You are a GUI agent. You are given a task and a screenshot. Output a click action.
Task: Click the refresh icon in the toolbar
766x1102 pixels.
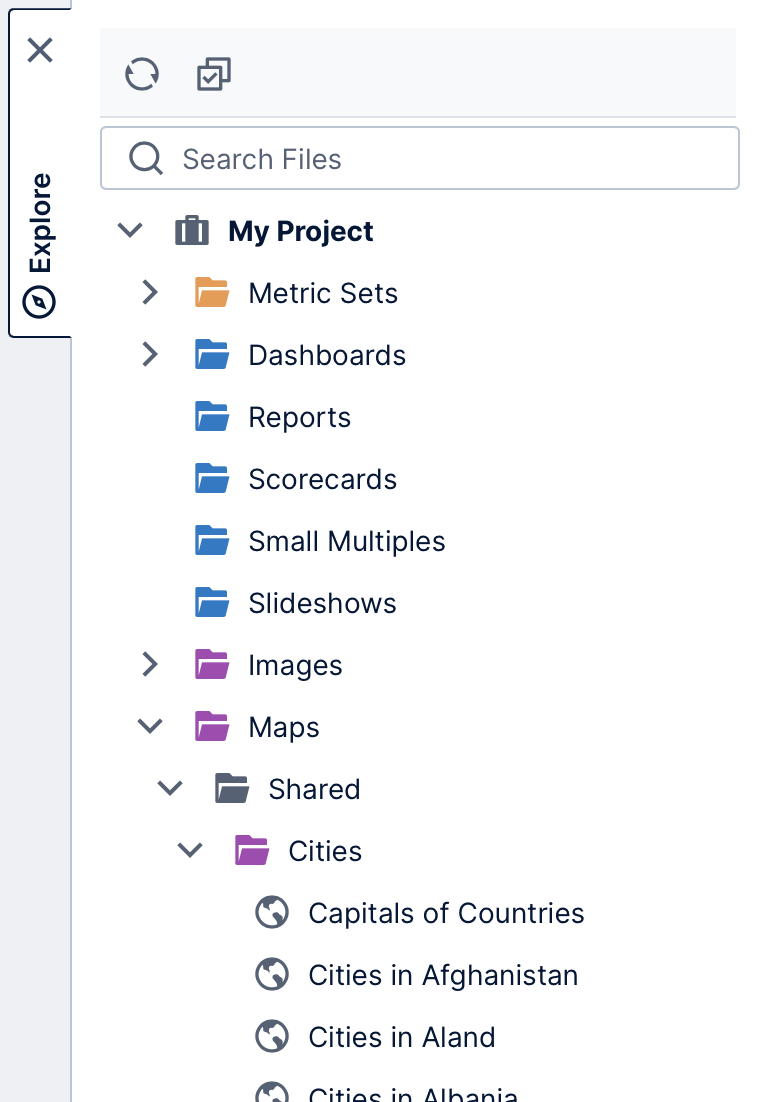click(141, 74)
